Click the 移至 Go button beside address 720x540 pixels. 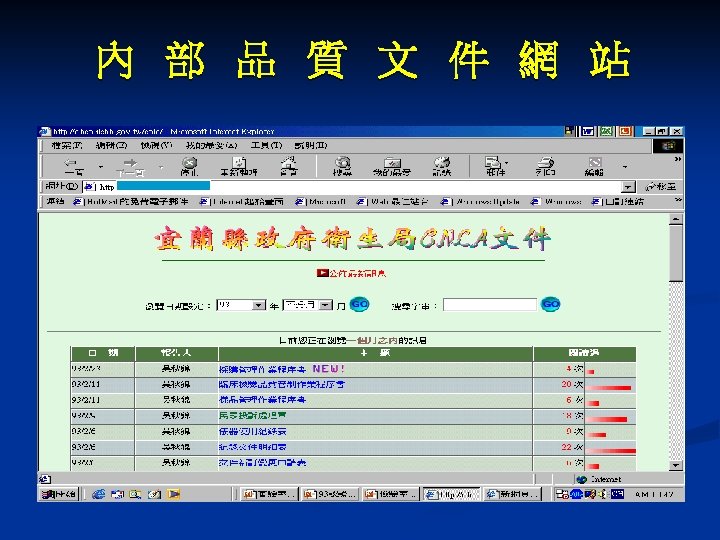pyautogui.click(x=661, y=186)
